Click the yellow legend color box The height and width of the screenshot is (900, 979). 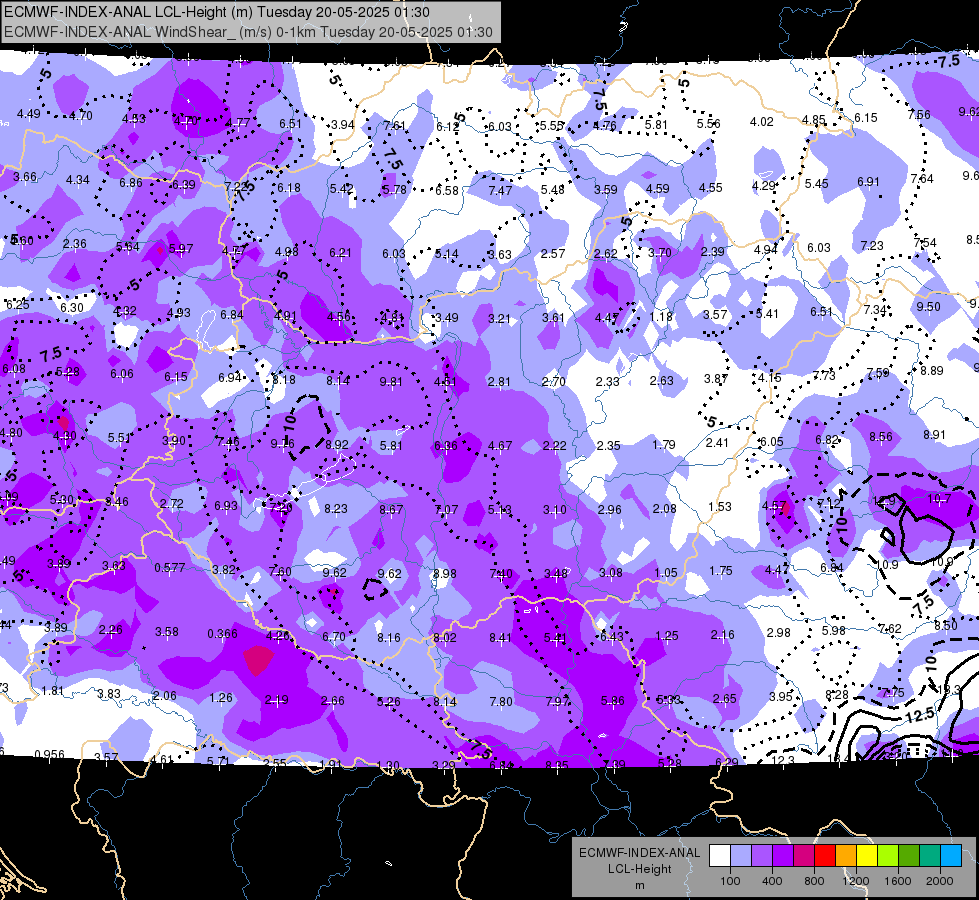pyautogui.click(x=867, y=855)
